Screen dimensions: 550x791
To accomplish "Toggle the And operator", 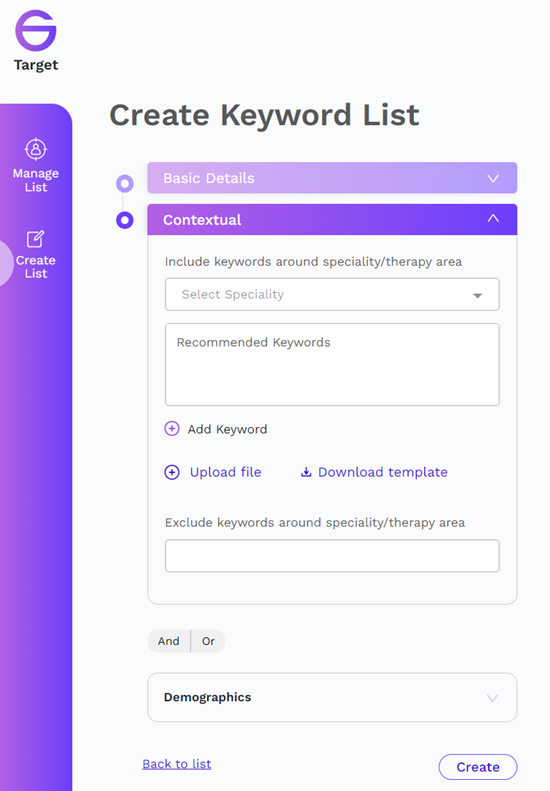I will coord(169,641).
